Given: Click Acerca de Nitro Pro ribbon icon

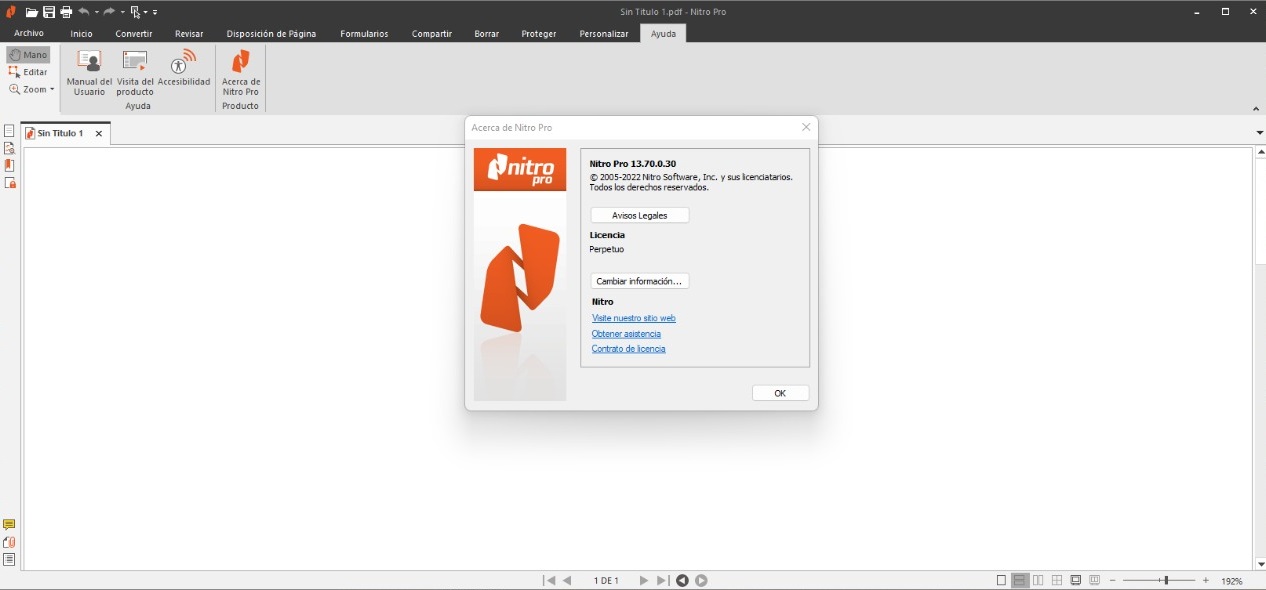Looking at the screenshot, I should coord(241,72).
